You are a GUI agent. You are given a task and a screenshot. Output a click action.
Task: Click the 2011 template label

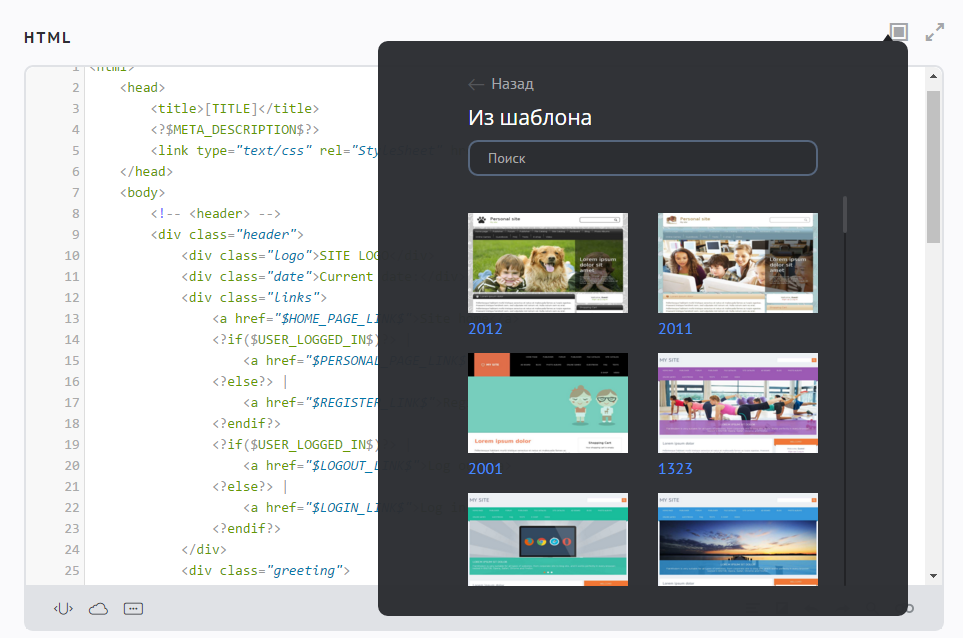pyautogui.click(x=675, y=328)
